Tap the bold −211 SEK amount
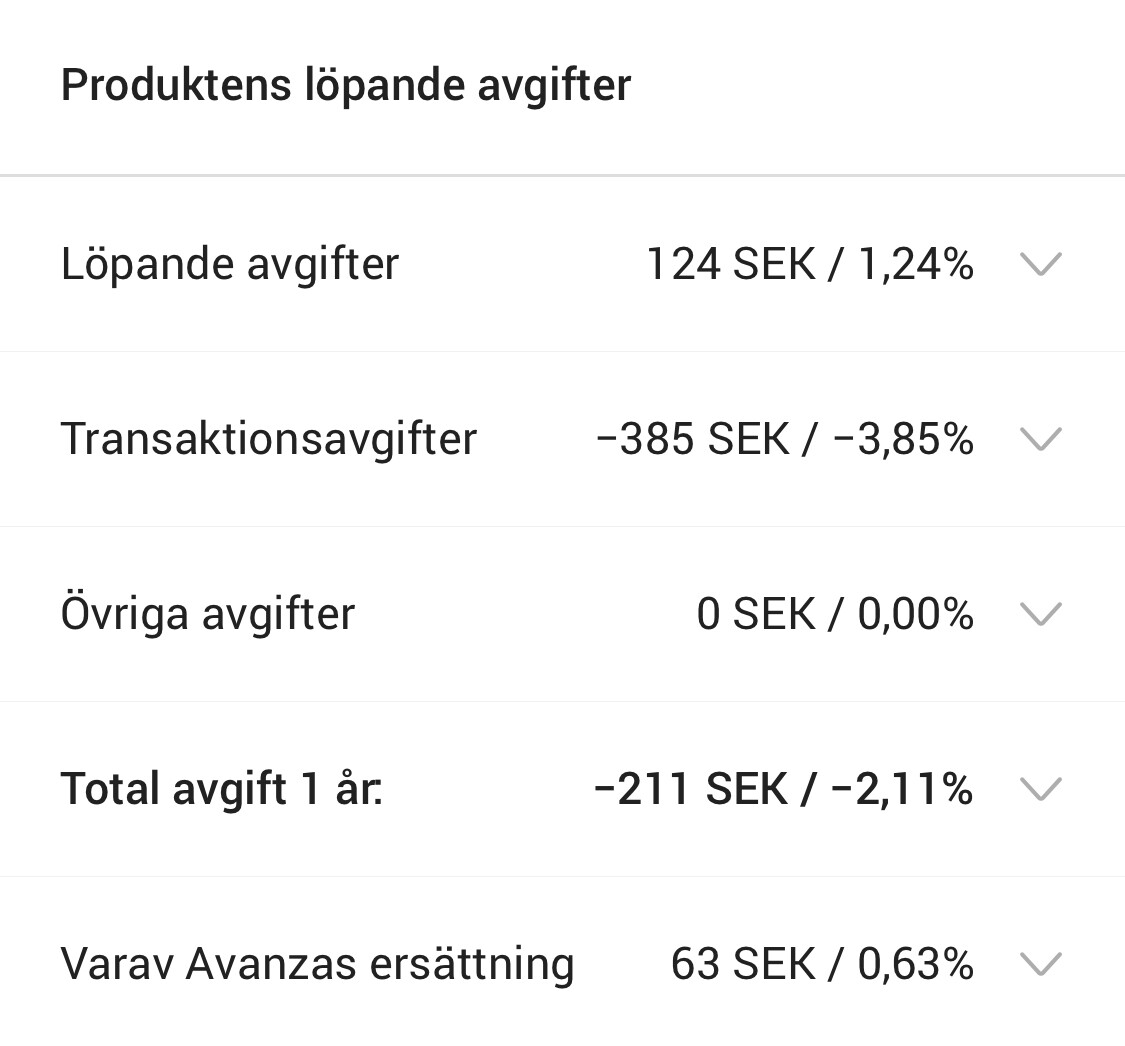Image resolution: width=1125 pixels, height=1046 pixels. (690, 789)
